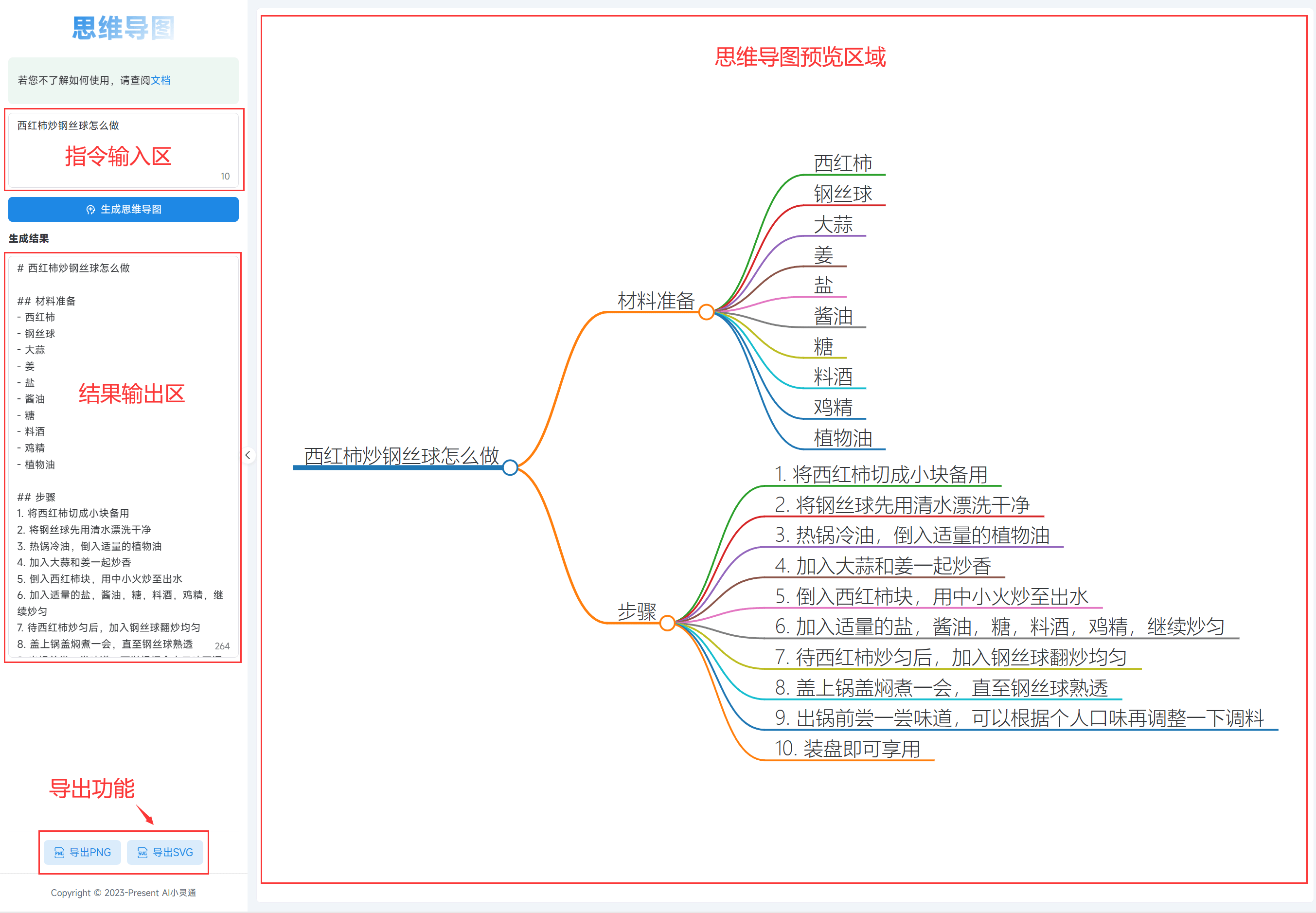
Task: Click '4. 加入大蒜和姜一起炒香' in output area
Action: 74,562
